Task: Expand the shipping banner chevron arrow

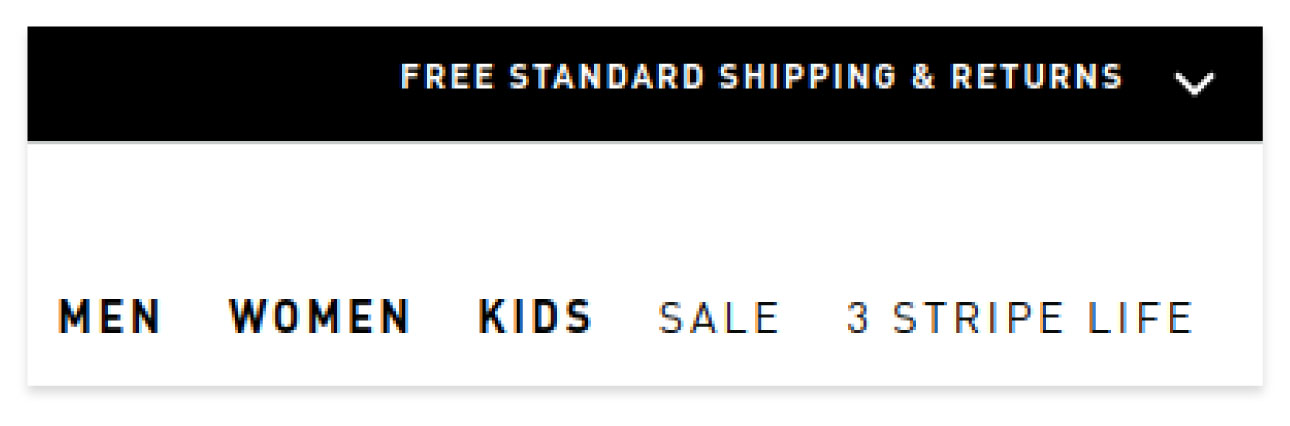Action: (1194, 84)
